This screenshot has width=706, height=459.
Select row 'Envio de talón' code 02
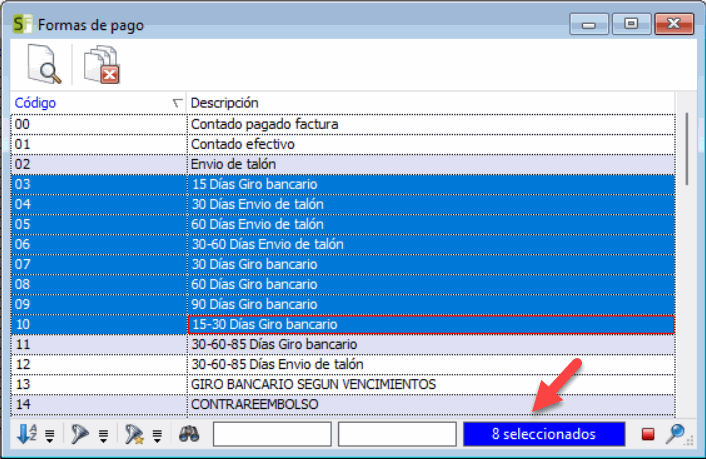click(x=343, y=164)
